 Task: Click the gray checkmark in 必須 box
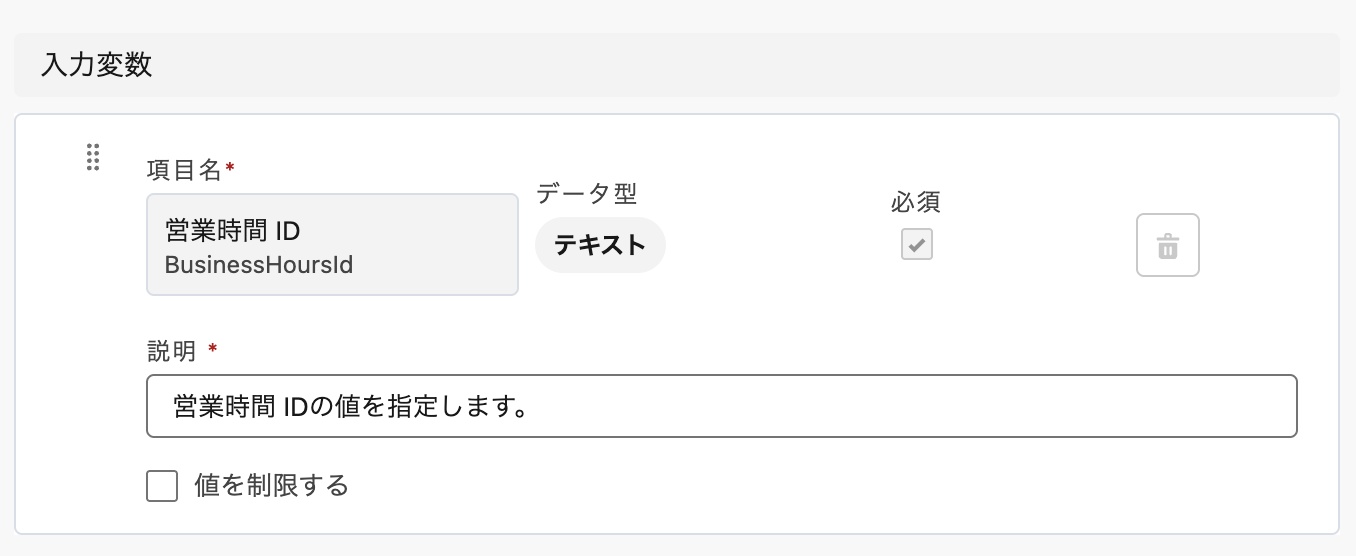coord(916,245)
